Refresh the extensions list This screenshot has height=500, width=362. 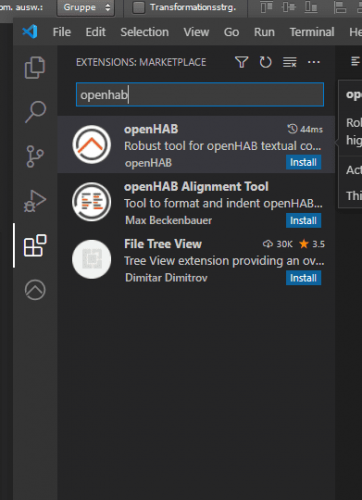[x=266, y=62]
